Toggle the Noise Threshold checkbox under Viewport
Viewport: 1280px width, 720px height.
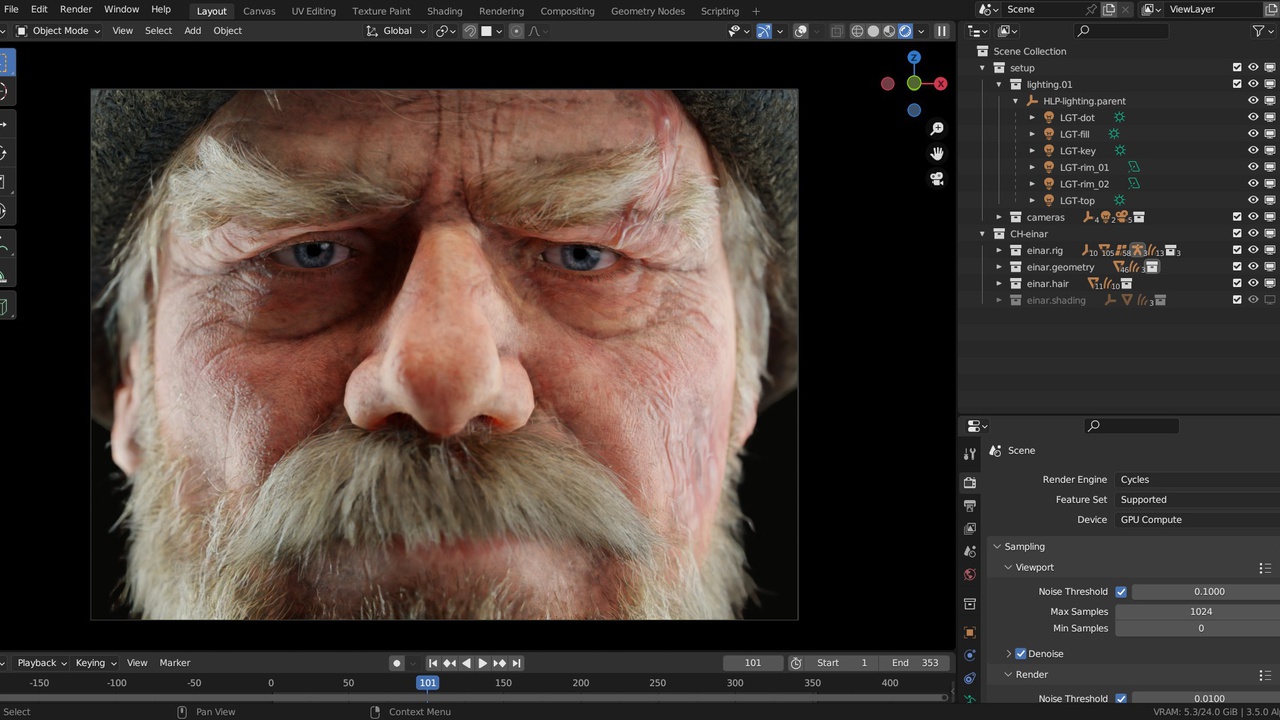click(x=1121, y=591)
